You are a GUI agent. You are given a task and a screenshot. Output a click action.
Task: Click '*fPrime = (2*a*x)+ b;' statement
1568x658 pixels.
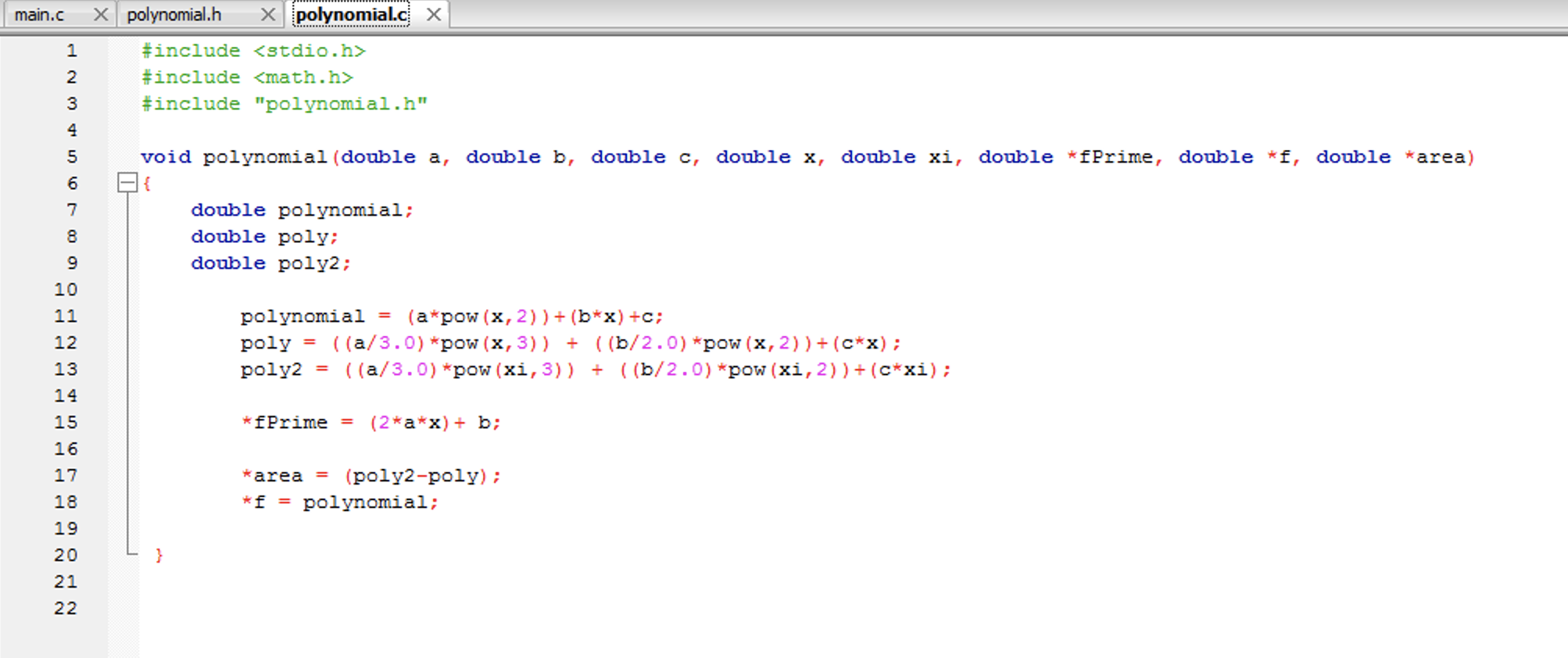(371, 423)
